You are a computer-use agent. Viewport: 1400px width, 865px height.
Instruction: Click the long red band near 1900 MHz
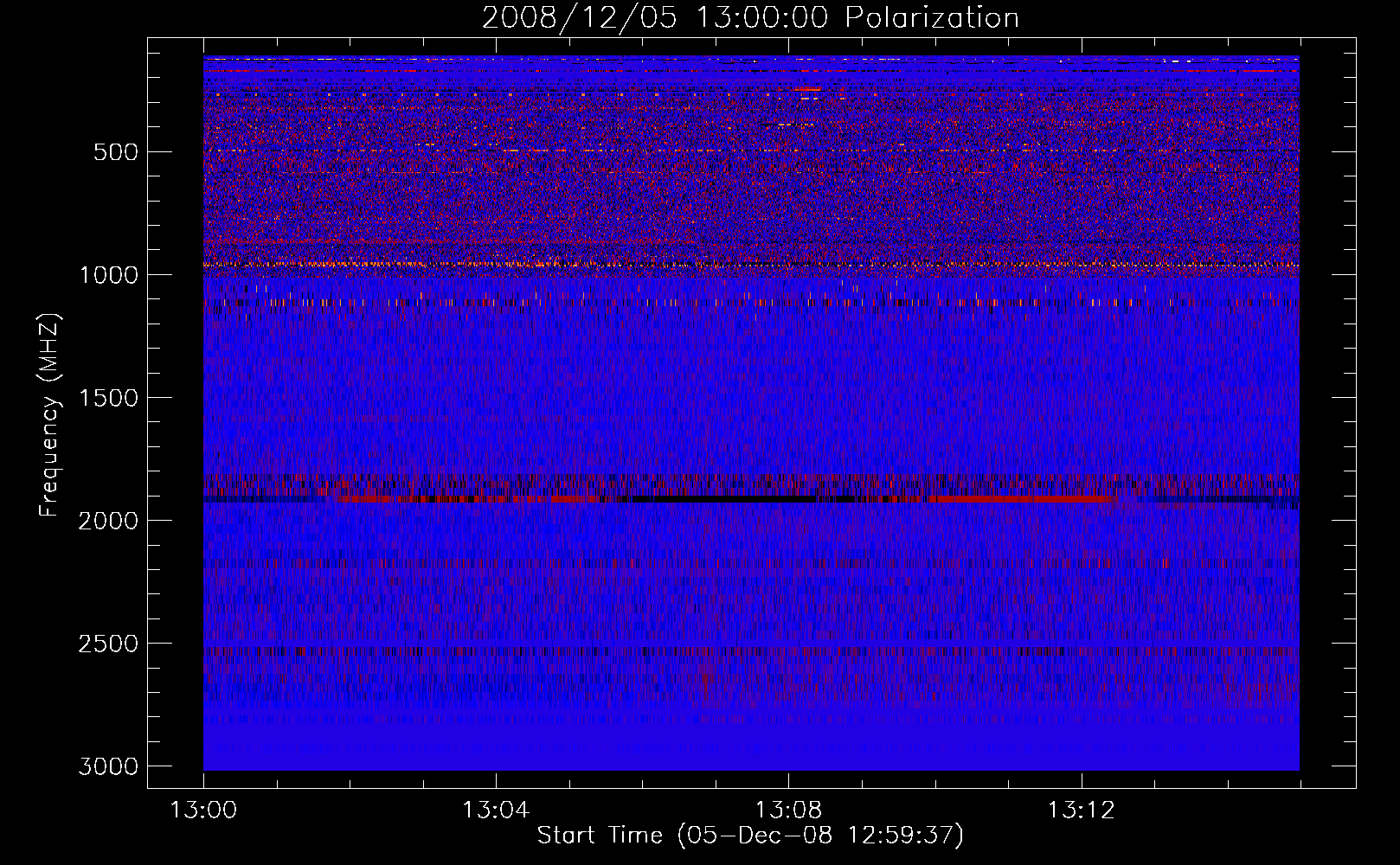tap(1021, 499)
